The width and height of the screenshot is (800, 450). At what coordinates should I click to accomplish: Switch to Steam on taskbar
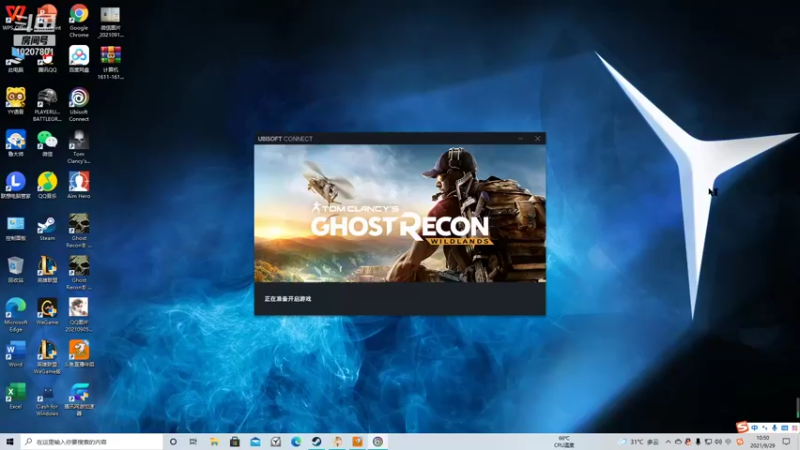[316, 441]
